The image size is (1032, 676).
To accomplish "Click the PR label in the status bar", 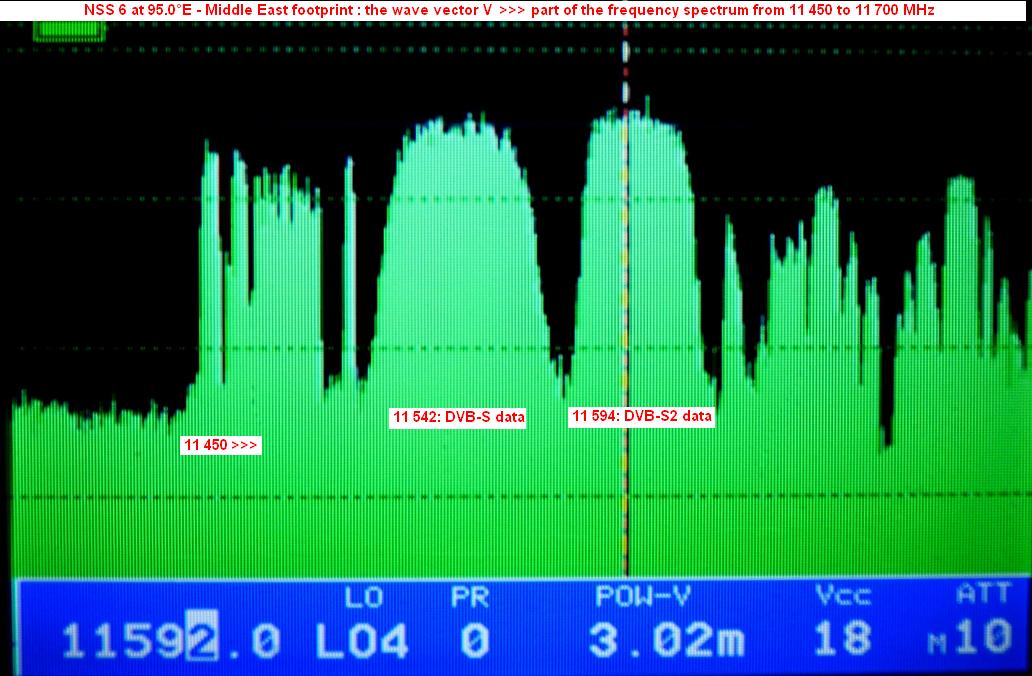I will [x=468, y=597].
